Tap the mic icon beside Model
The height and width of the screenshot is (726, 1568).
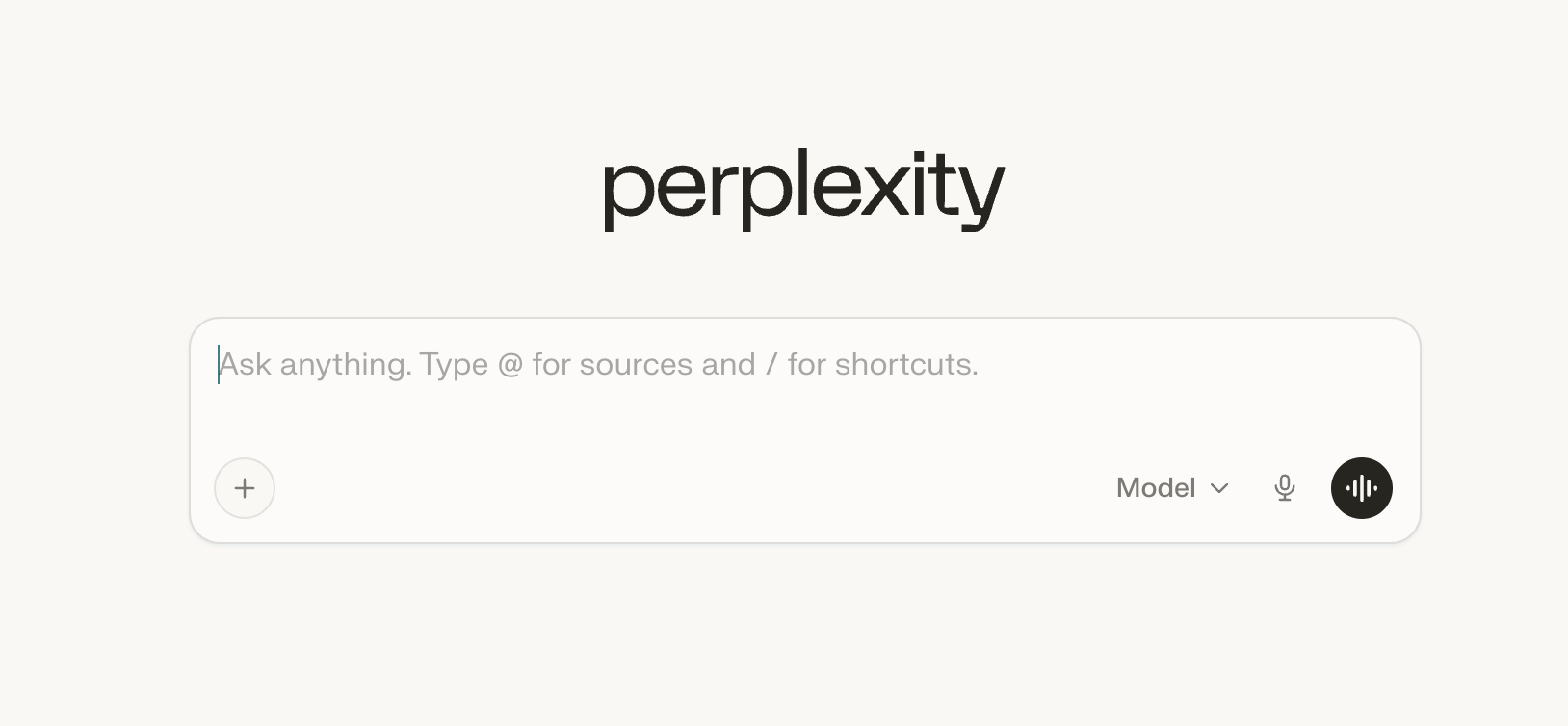pos(1284,488)
